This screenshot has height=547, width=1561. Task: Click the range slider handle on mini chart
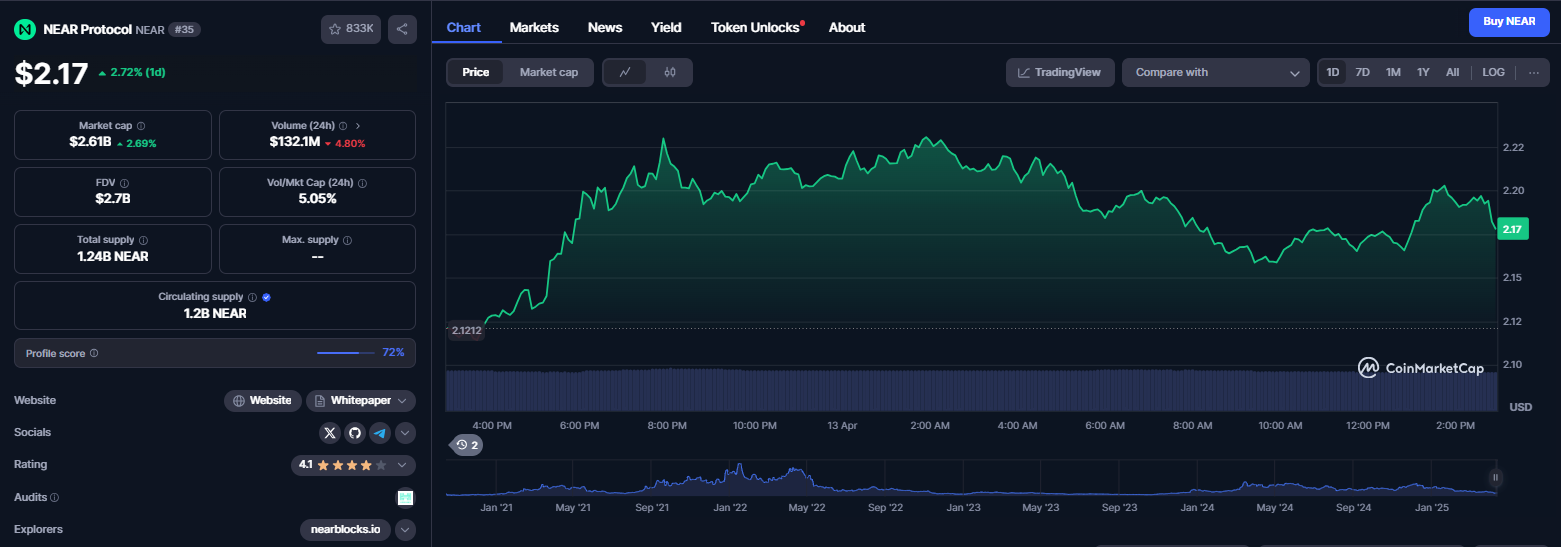(1496, 477)
